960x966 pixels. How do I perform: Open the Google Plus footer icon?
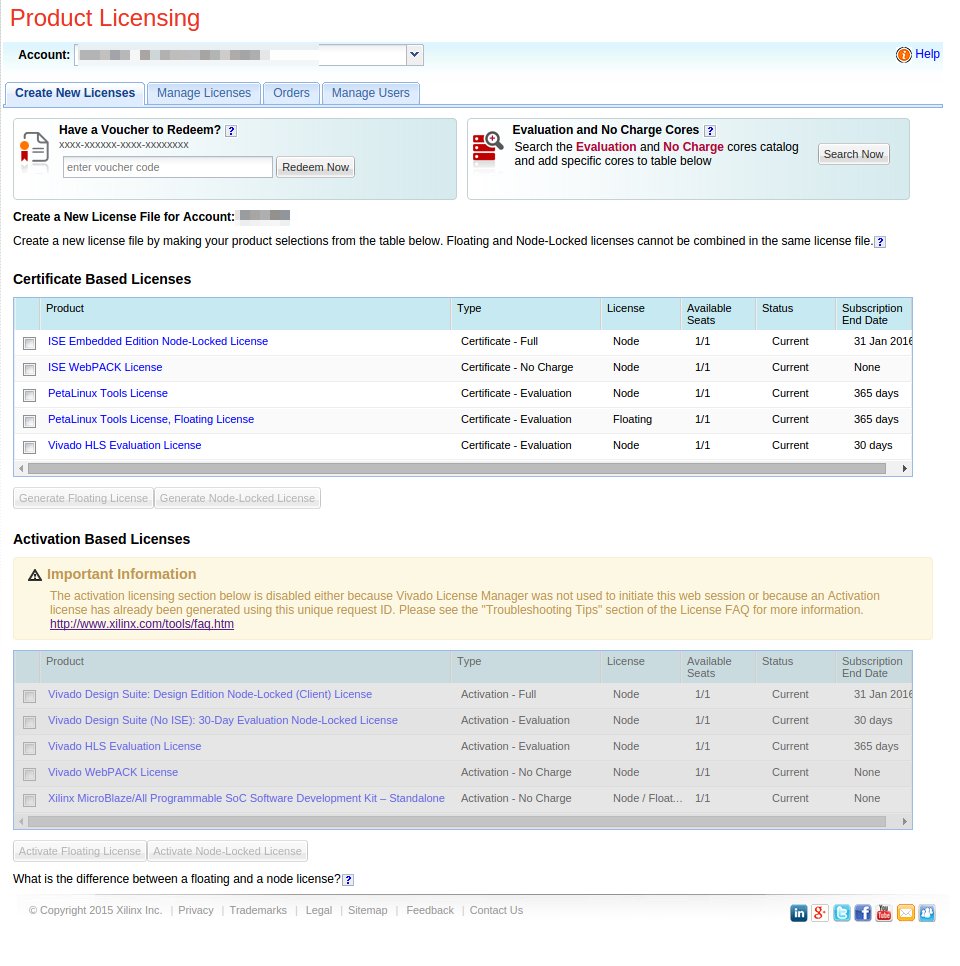[820, 913]
